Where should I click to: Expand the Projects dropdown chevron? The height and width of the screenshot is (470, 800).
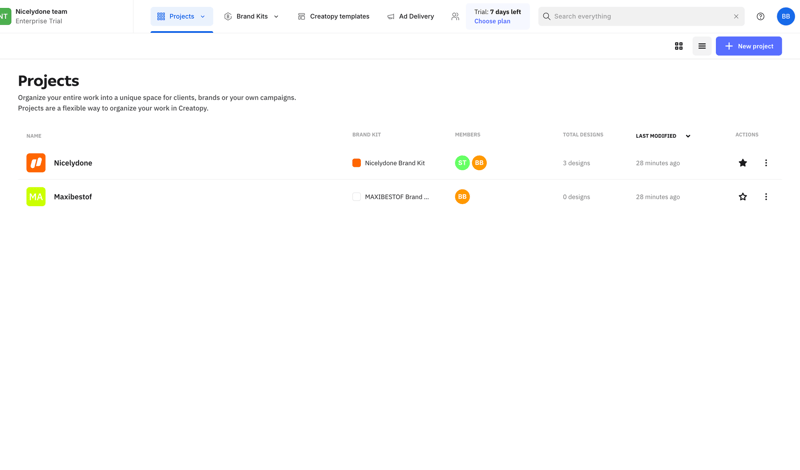click(x=203, y=17)
